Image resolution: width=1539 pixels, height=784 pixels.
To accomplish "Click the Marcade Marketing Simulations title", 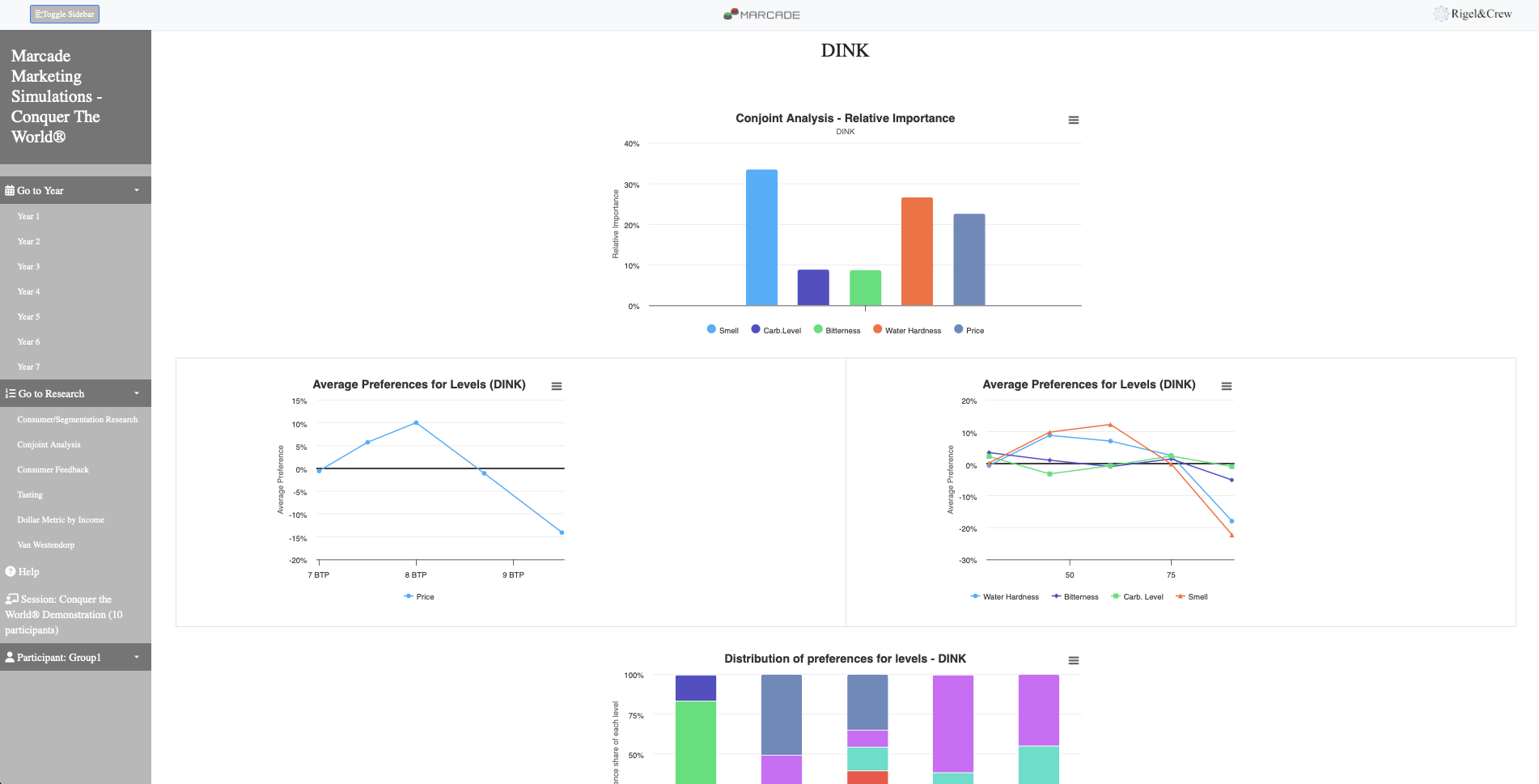I will click(x=57, y=96).
